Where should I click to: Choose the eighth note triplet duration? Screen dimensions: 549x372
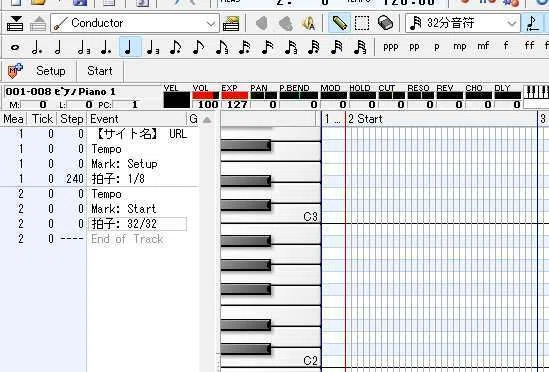222,47
